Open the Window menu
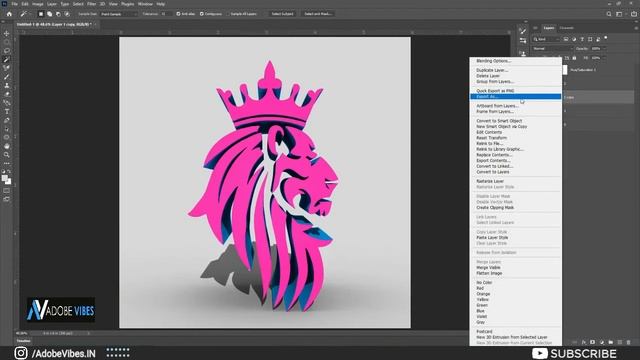This screenshot has height=360, width=640. (x=145, y=4)
